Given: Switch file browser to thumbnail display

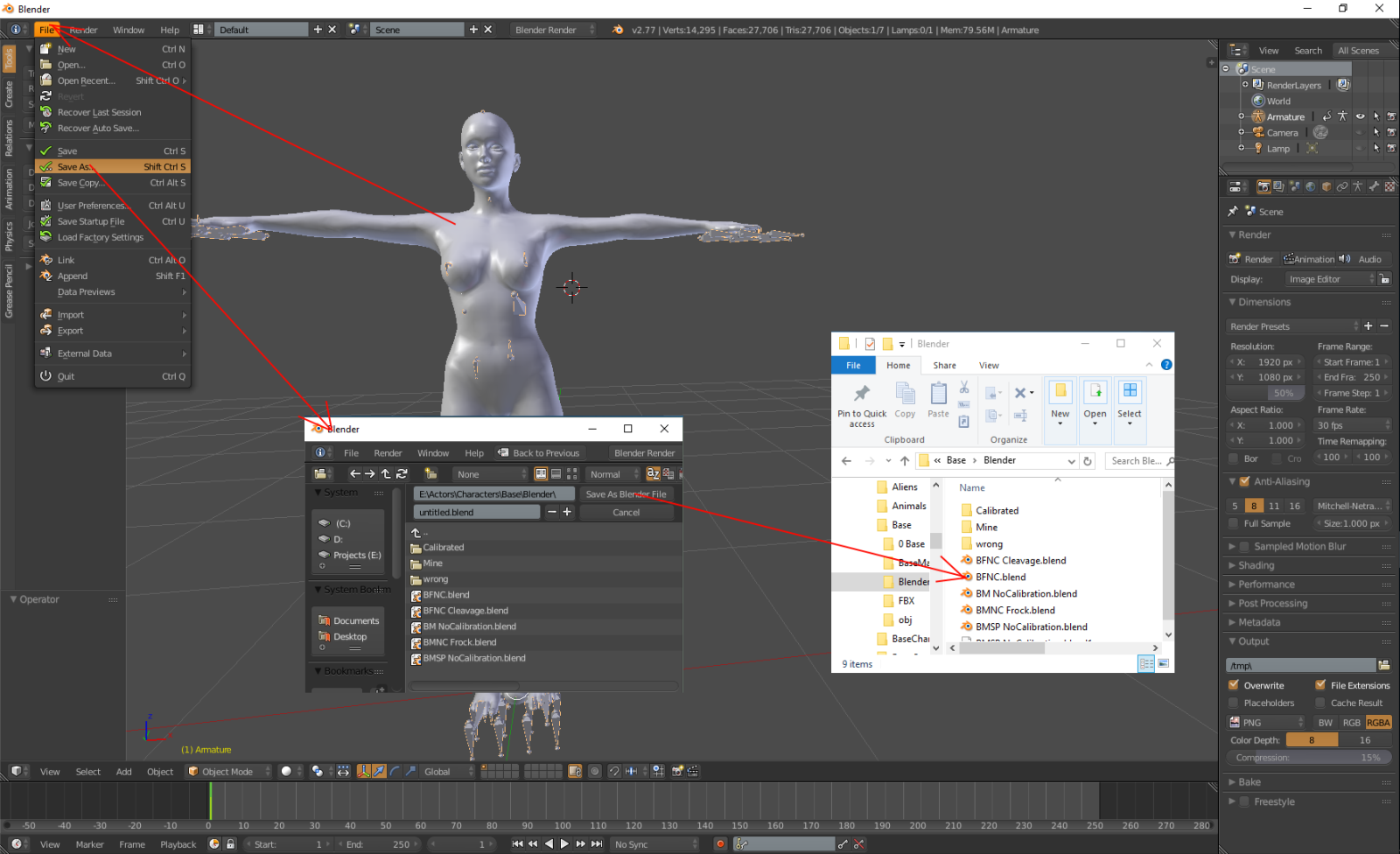Looking at the screenshot, I should point(572,473).
